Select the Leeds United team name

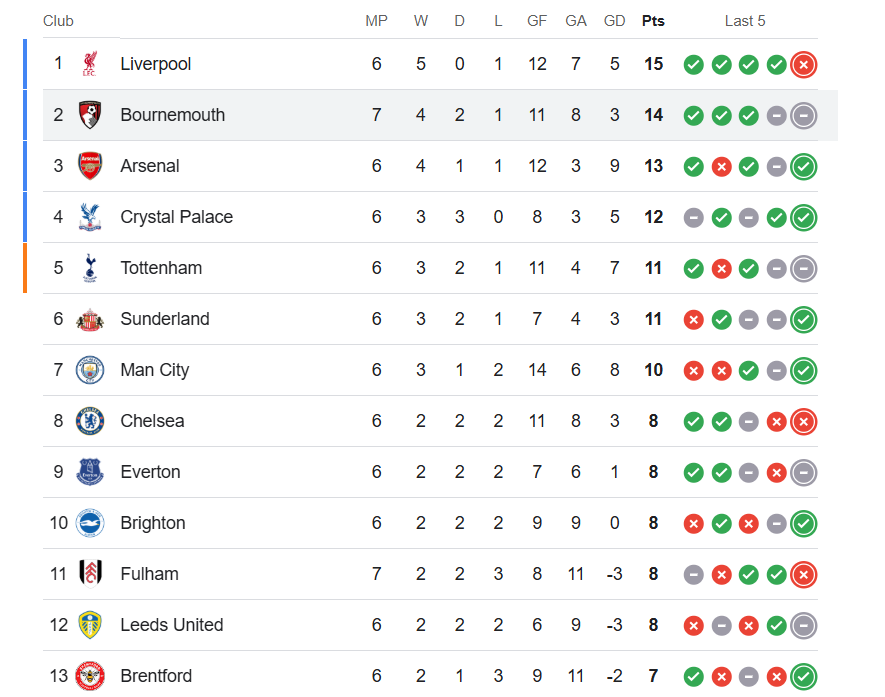[x=172, y=625]
